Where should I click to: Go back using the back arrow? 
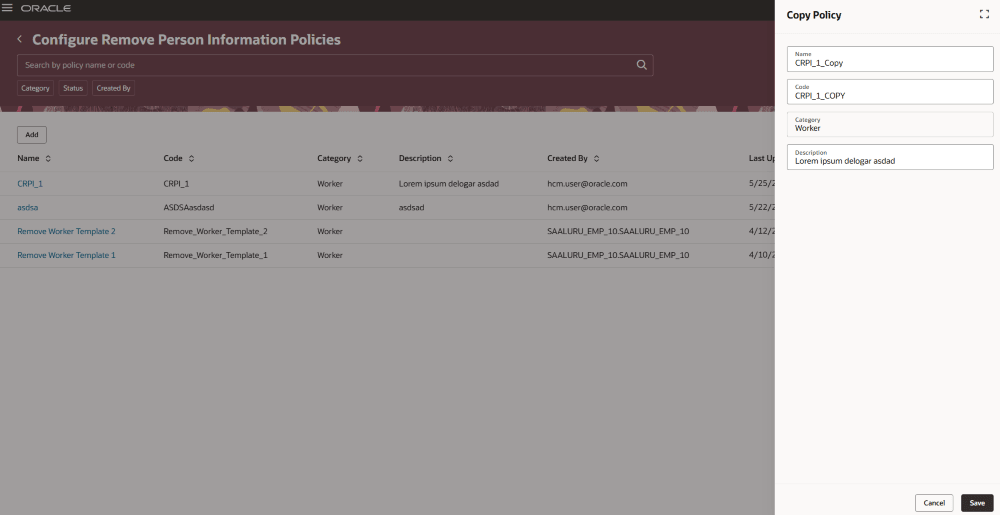[x=20, y=39]
